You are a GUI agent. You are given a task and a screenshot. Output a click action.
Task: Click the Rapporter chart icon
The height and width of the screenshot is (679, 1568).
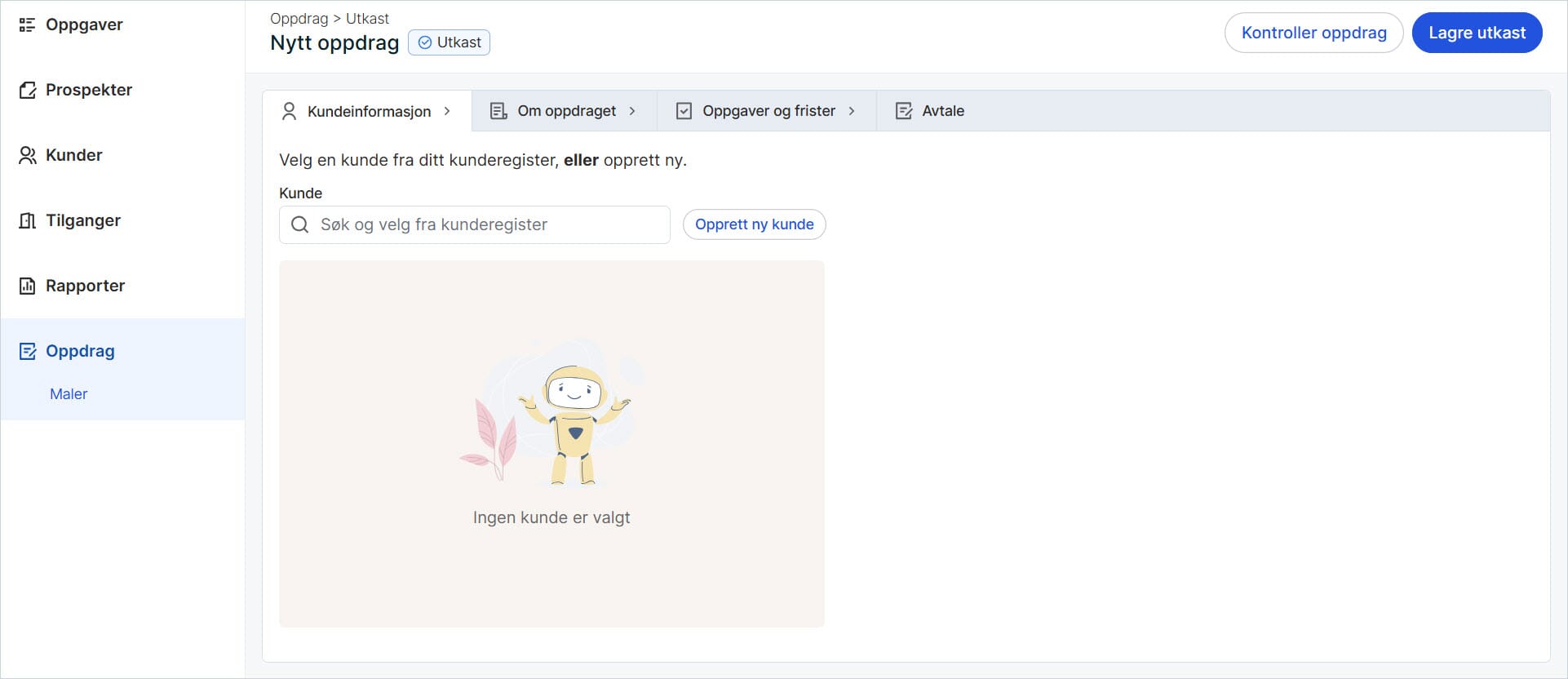[x=27, y=286]
